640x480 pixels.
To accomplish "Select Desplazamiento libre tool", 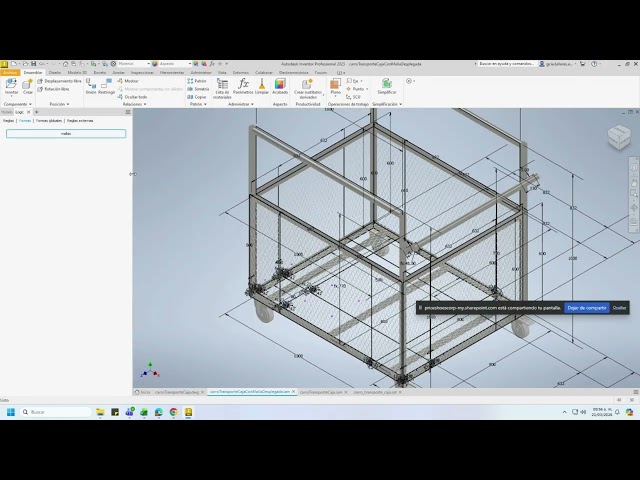I will [59, 81].
